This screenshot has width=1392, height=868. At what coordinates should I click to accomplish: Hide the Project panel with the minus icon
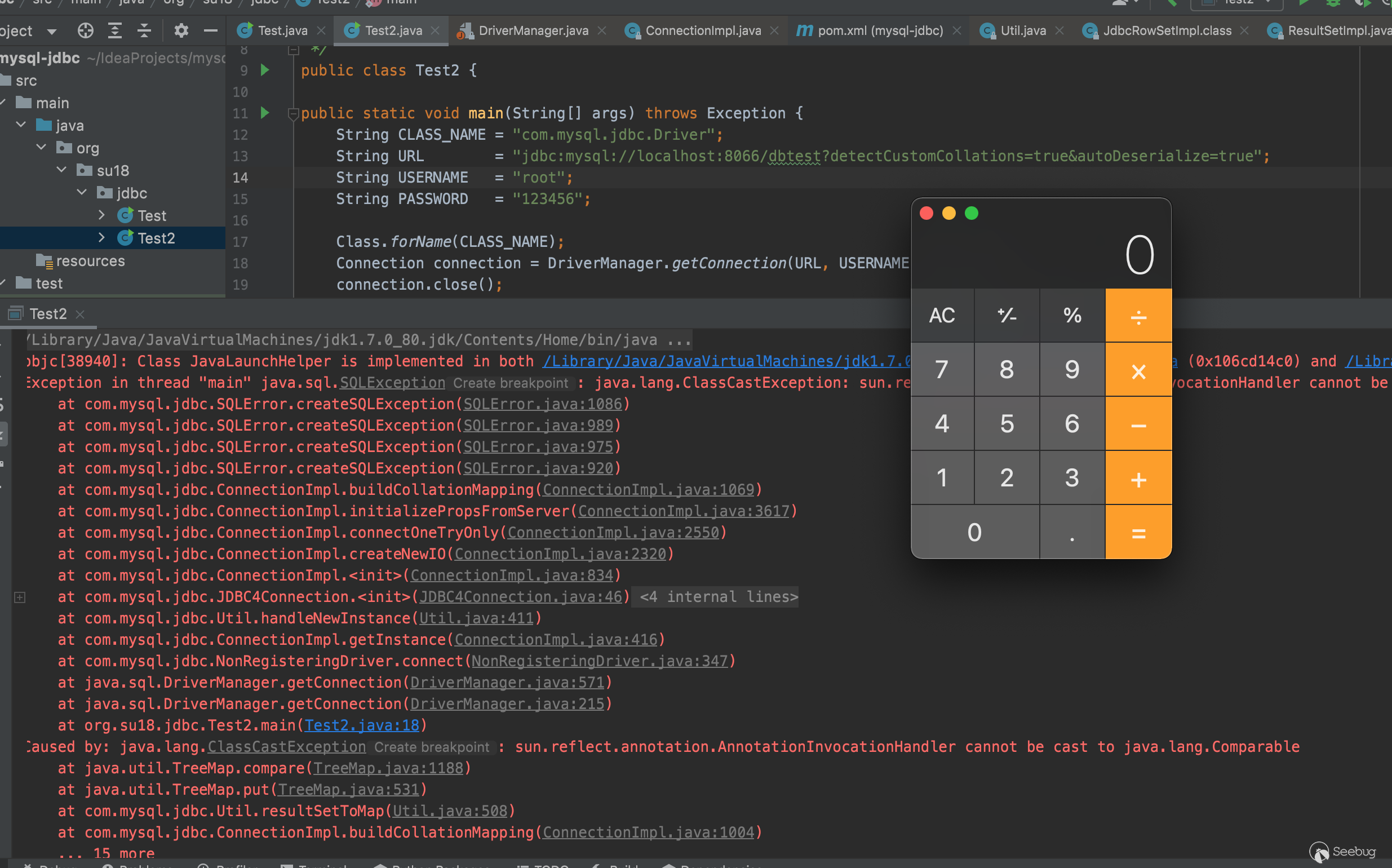point(211,30)
